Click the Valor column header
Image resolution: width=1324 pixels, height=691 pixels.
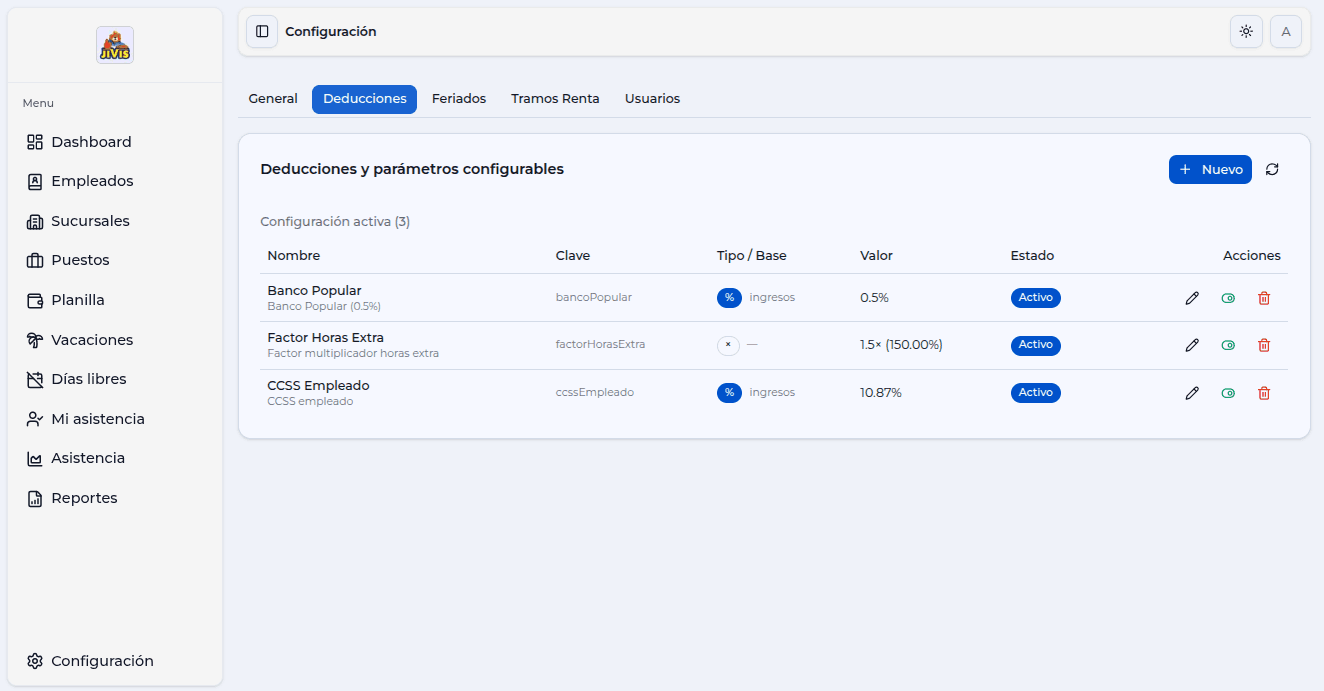click(x=876, y=256)
